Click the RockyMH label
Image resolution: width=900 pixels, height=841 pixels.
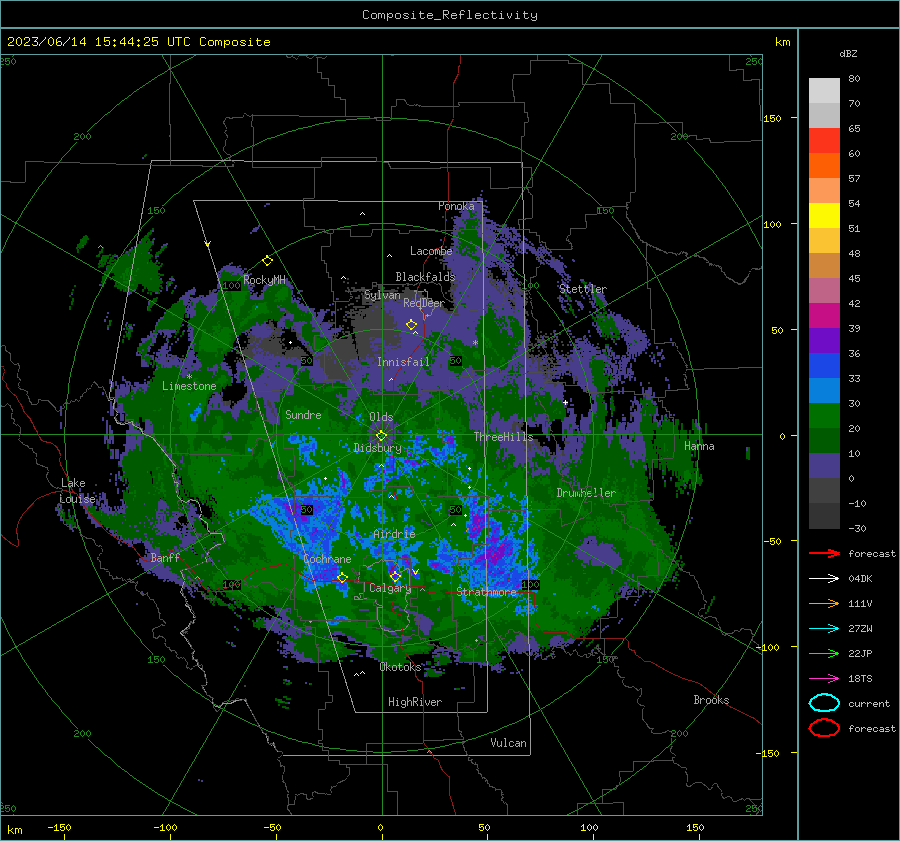(264, 280)
